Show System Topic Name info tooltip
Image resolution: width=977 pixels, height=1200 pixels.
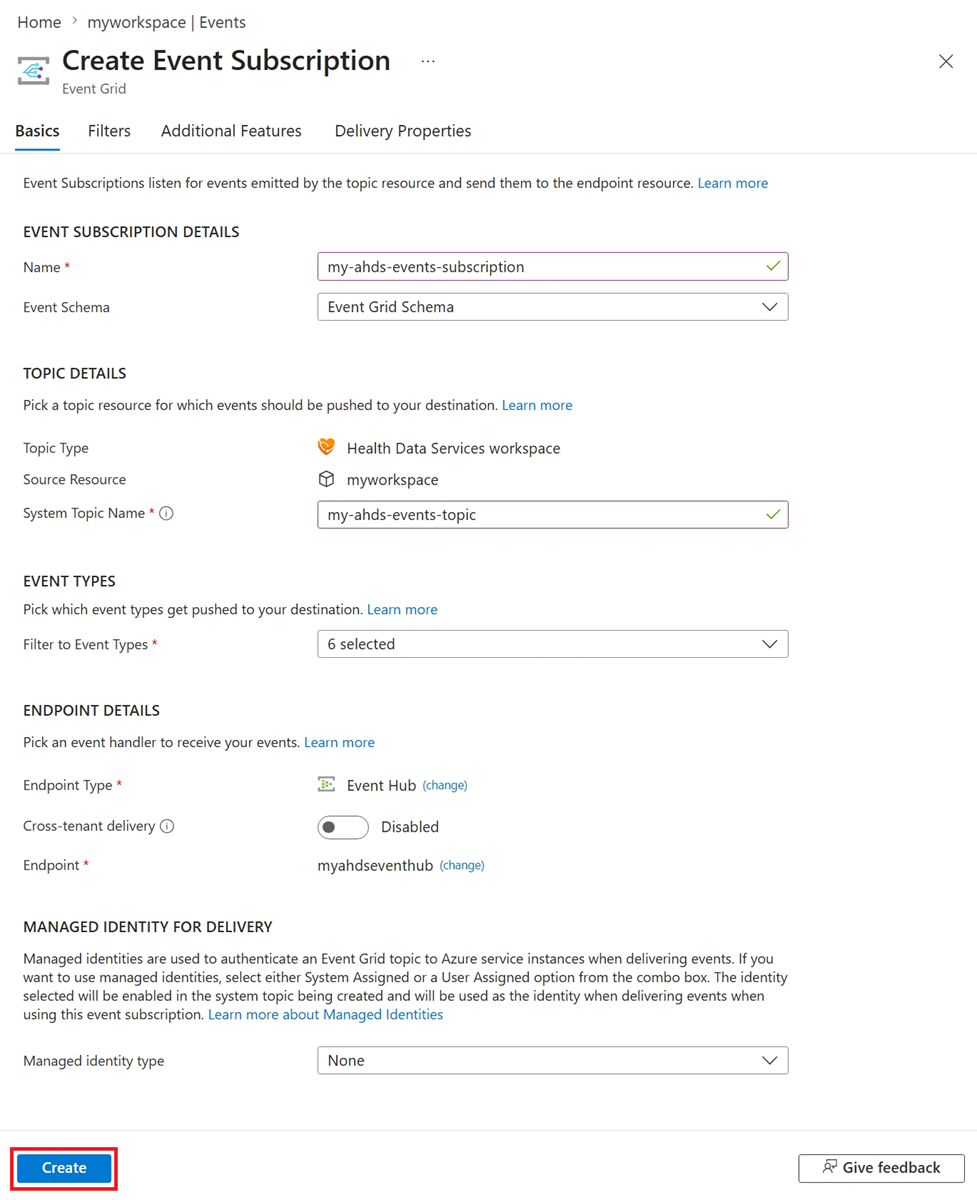point(167,513)
